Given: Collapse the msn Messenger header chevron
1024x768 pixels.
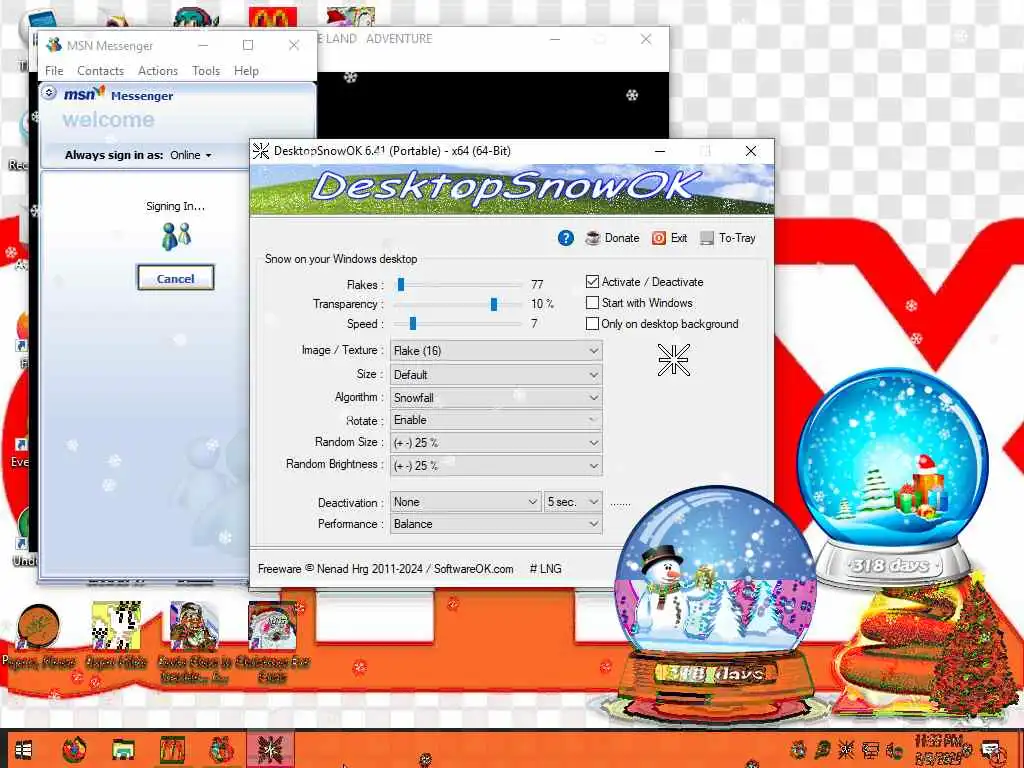Looking at the screenshot, I should (x=49, y=93).
